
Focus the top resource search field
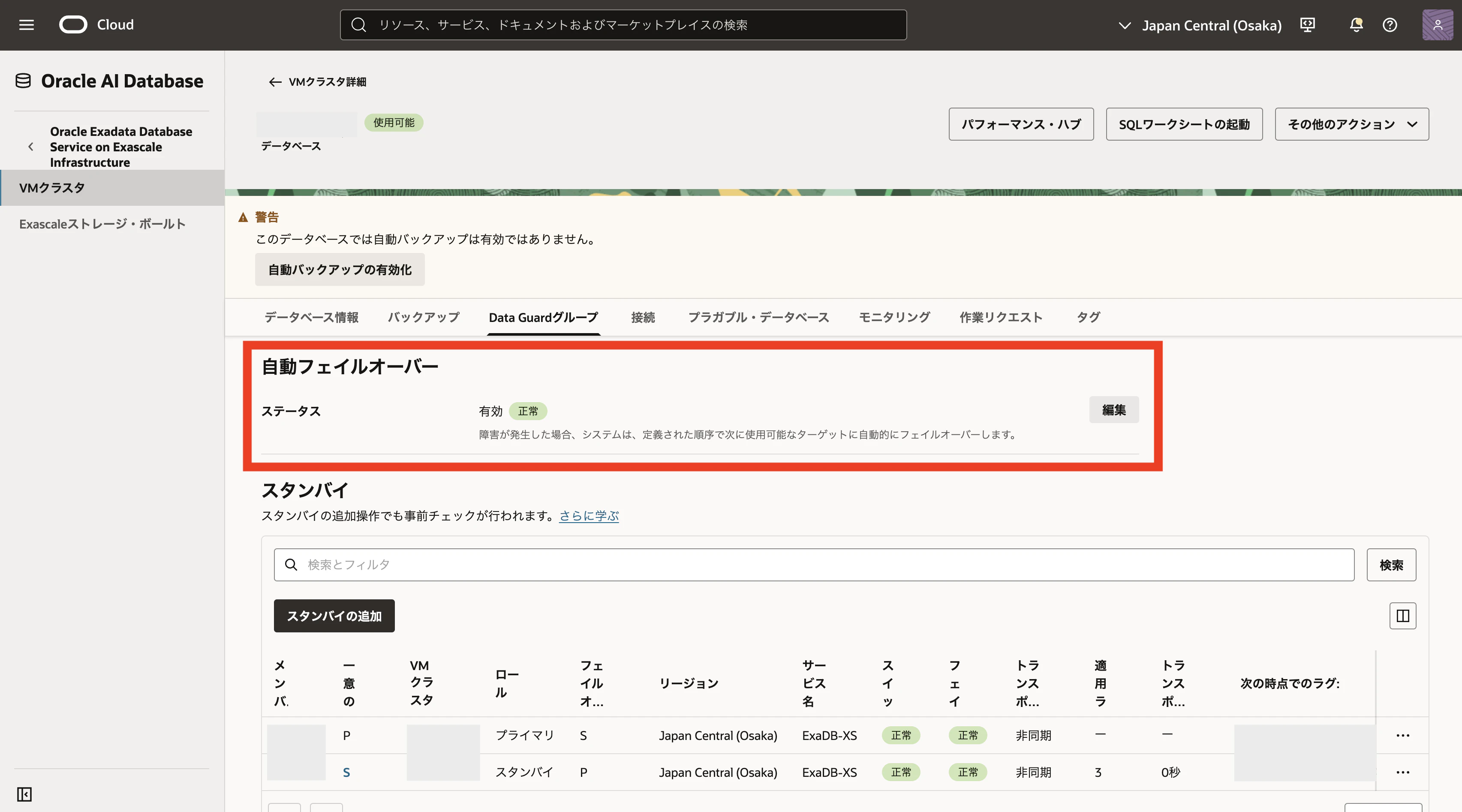click(x=623, y=25)
